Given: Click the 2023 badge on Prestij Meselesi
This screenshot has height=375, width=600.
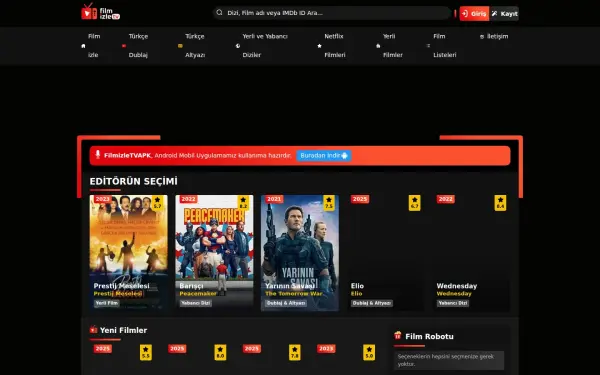Looking at the screenshot, I should 103,199.
